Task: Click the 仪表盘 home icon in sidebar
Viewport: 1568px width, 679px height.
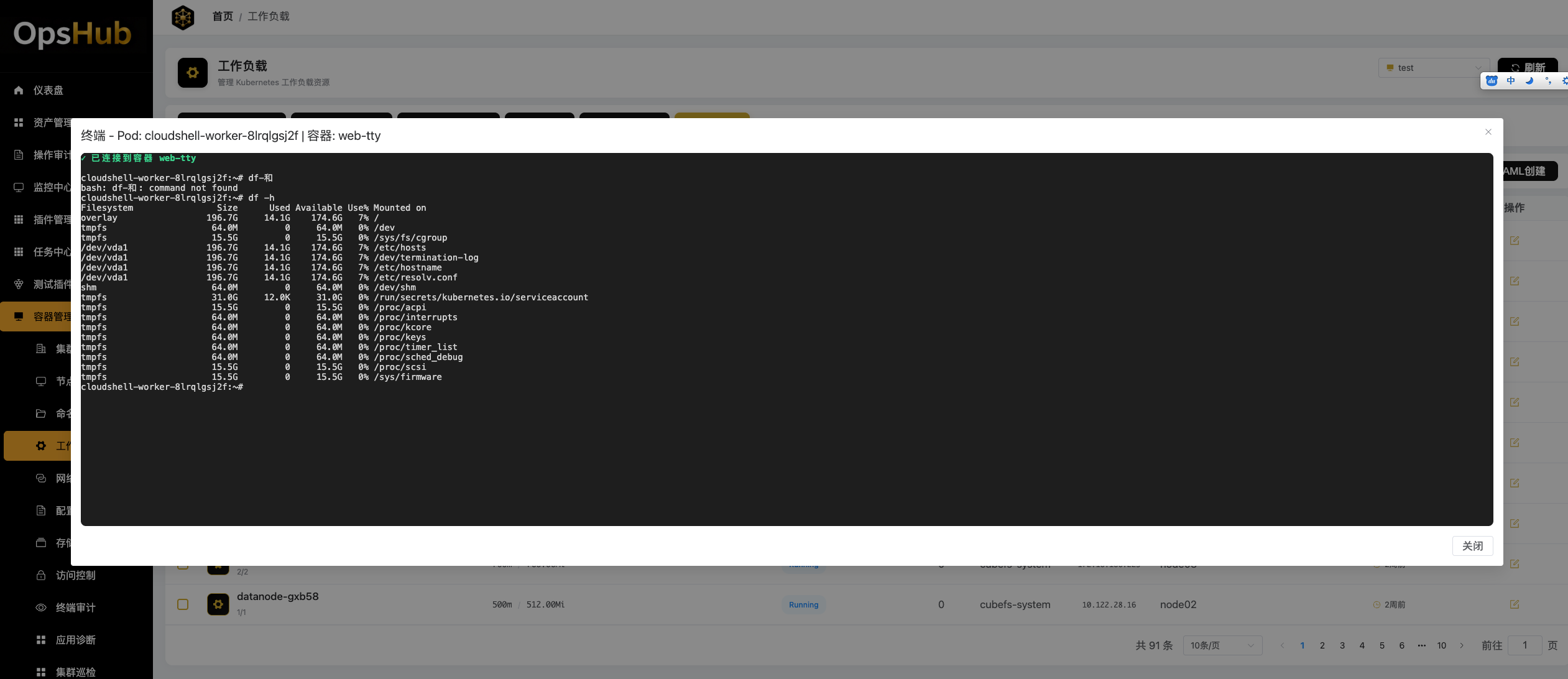Action: (x=19, y=90)
